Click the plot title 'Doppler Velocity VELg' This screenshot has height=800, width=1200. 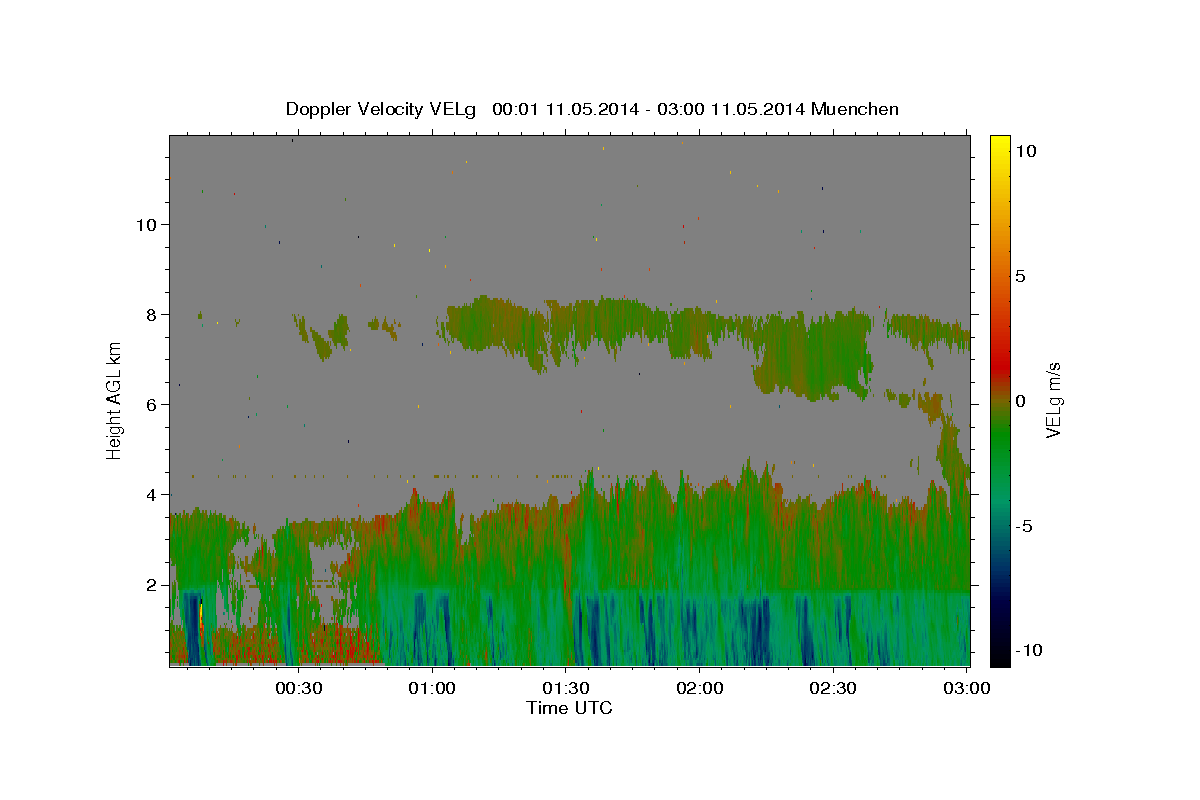click(383, 109)
